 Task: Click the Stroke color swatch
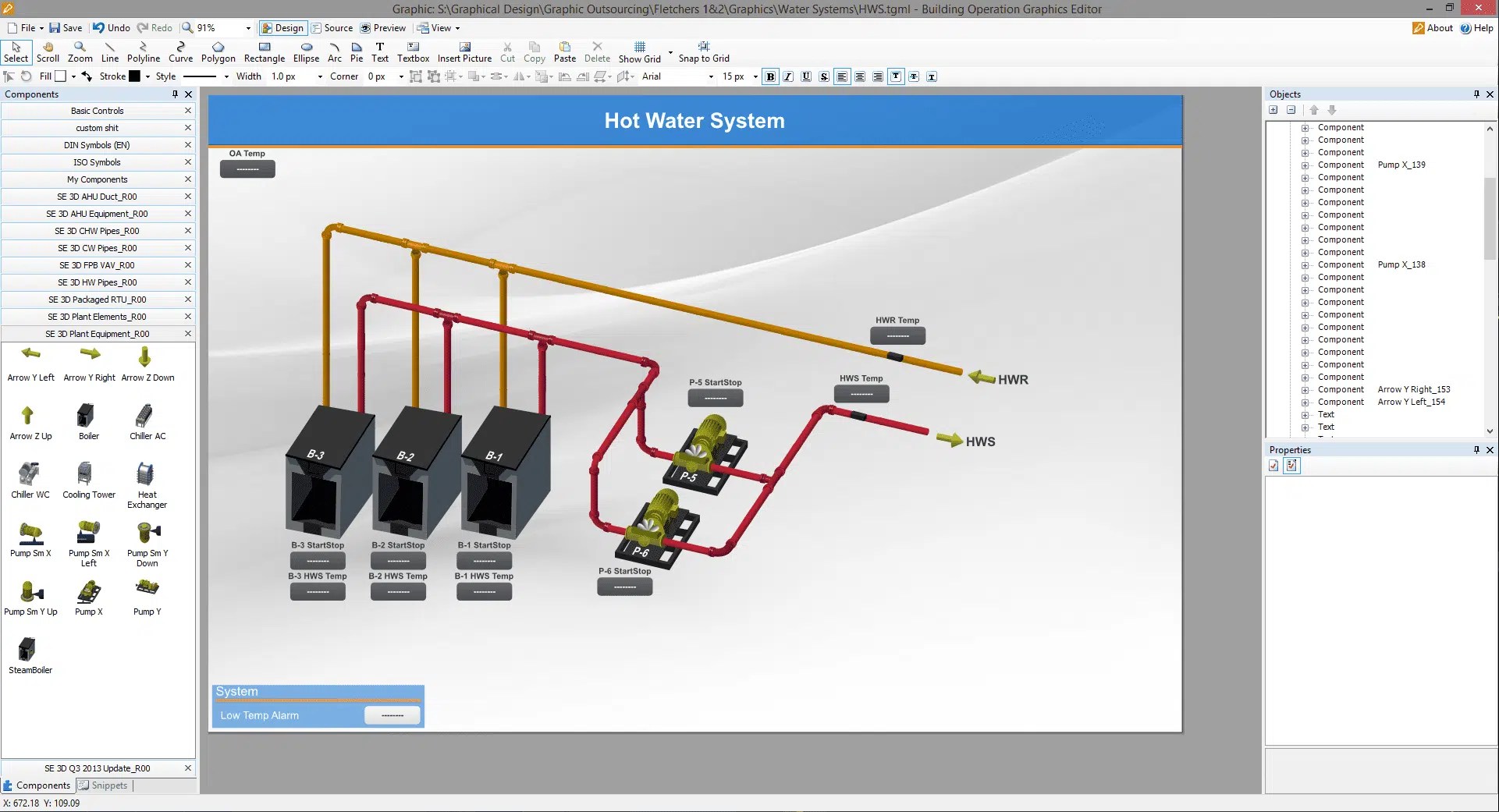(134, 76)
